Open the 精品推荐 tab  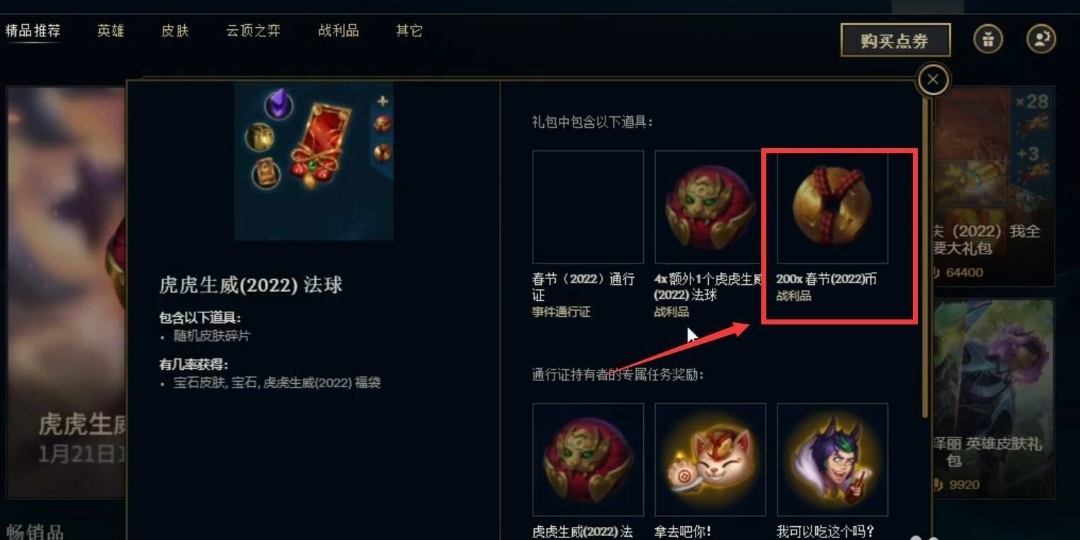click(32, 31)
